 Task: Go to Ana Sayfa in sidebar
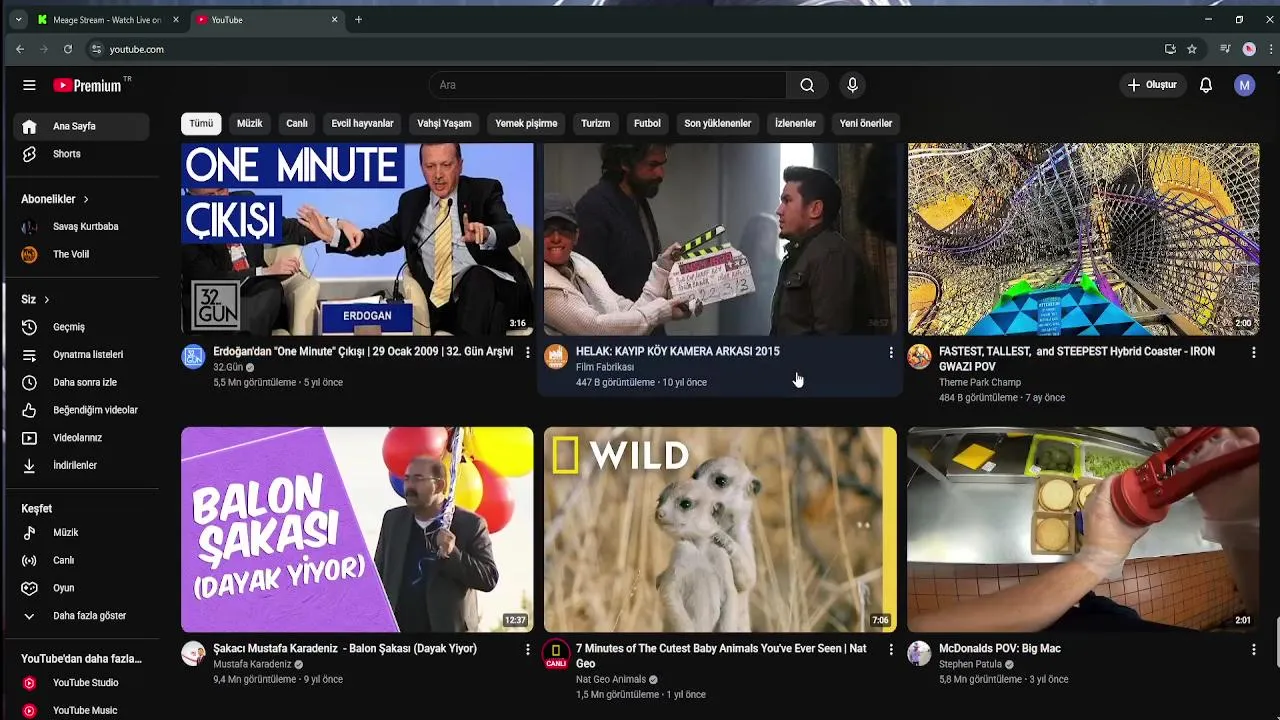81,126
